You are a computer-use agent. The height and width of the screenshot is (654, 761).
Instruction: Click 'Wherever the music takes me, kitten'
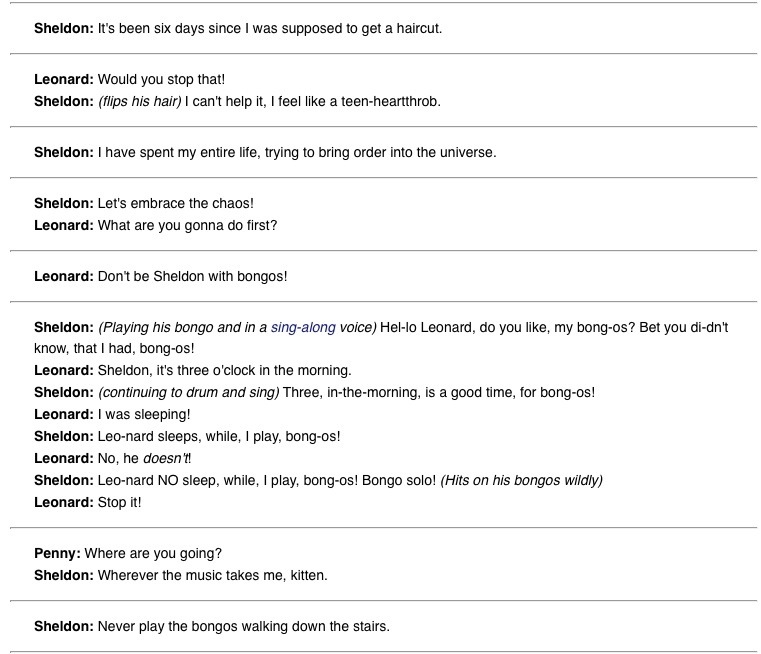pos(212,576)
